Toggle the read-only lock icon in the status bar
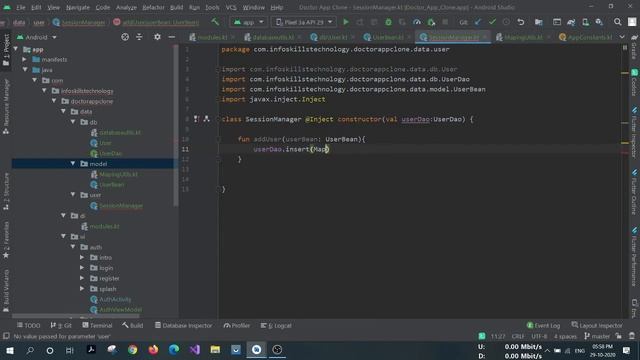640x360 pixels. click(x=619, y=336)
